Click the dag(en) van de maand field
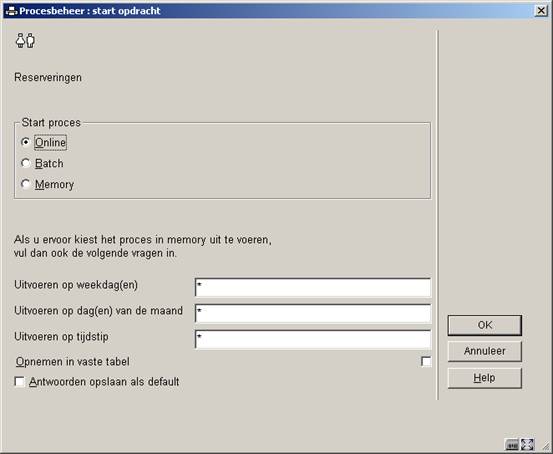The image size is (553, 454). point(313,314)
